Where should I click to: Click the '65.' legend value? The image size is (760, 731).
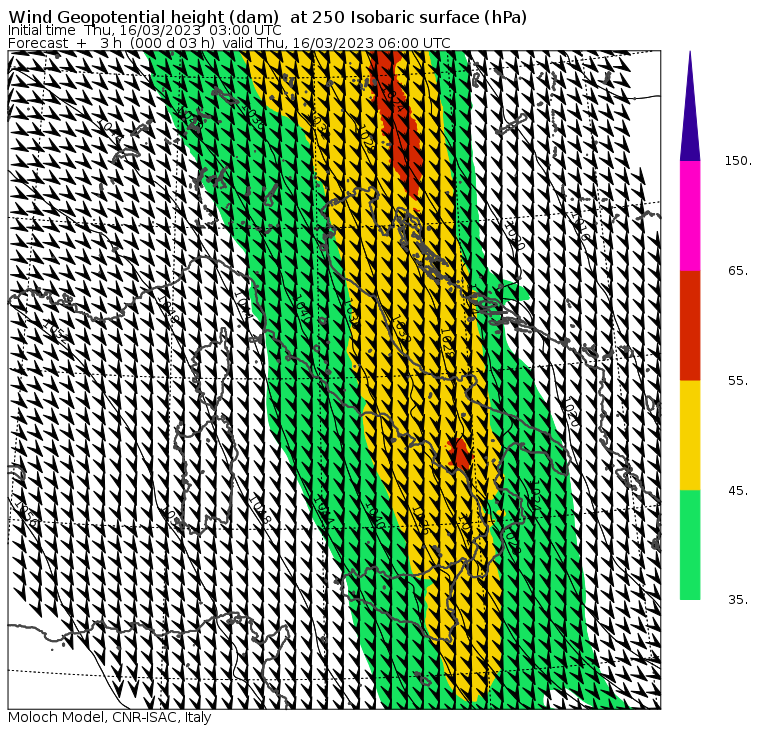(738, 271)
